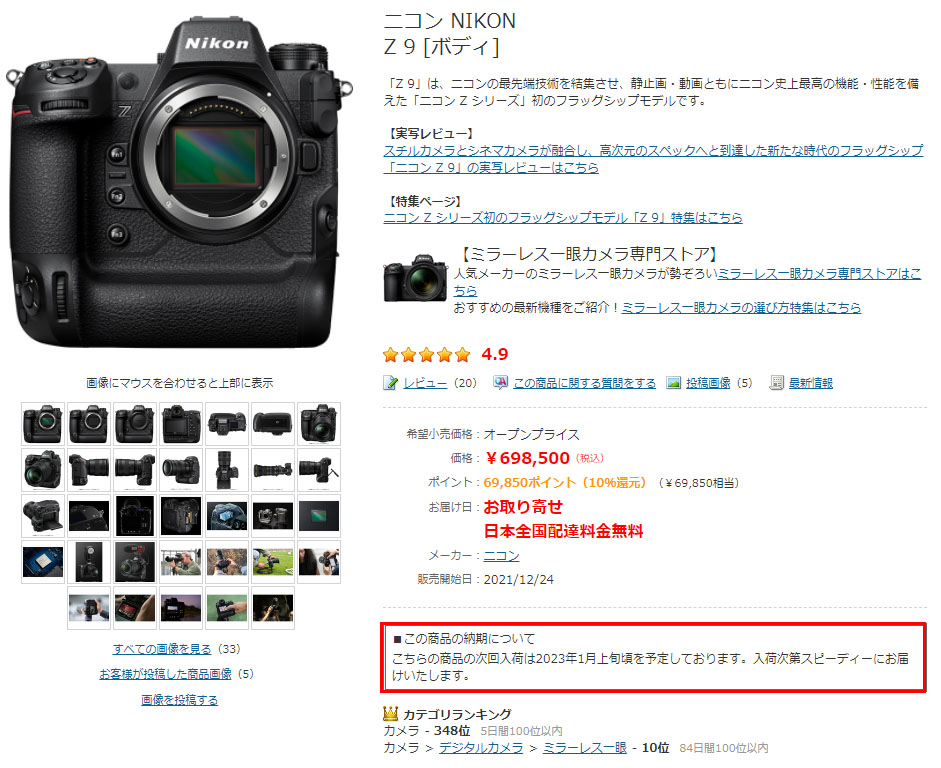Click the latest information news icon

[777, 383]
